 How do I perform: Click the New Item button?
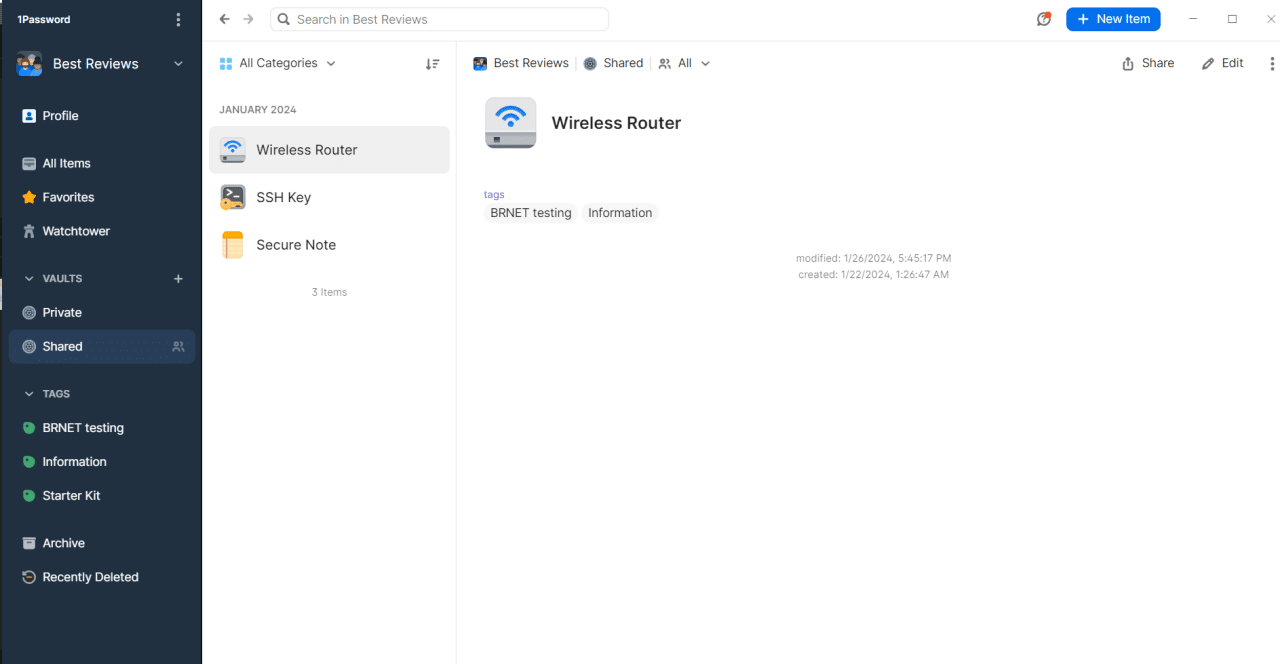point(1112,19)
